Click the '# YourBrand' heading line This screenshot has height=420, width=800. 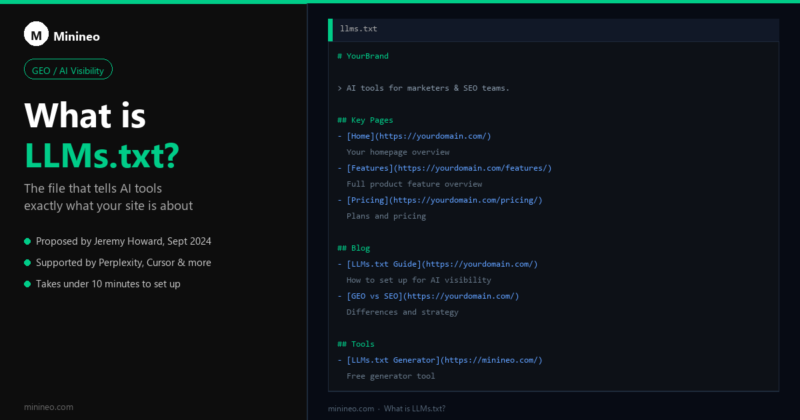(x=363, y=56)
